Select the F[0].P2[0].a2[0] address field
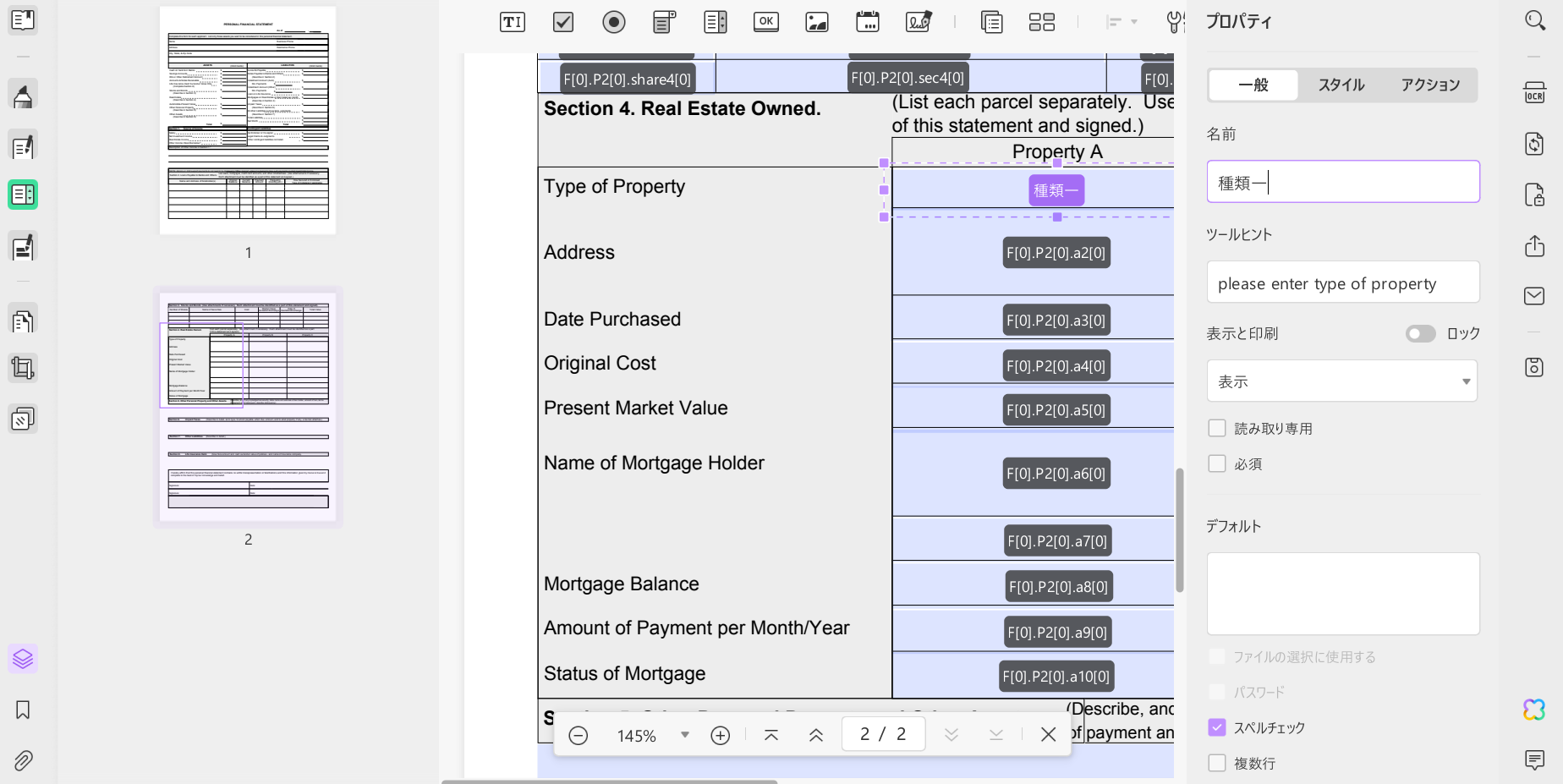The image size is (1563, 784). click(1056, 252)
